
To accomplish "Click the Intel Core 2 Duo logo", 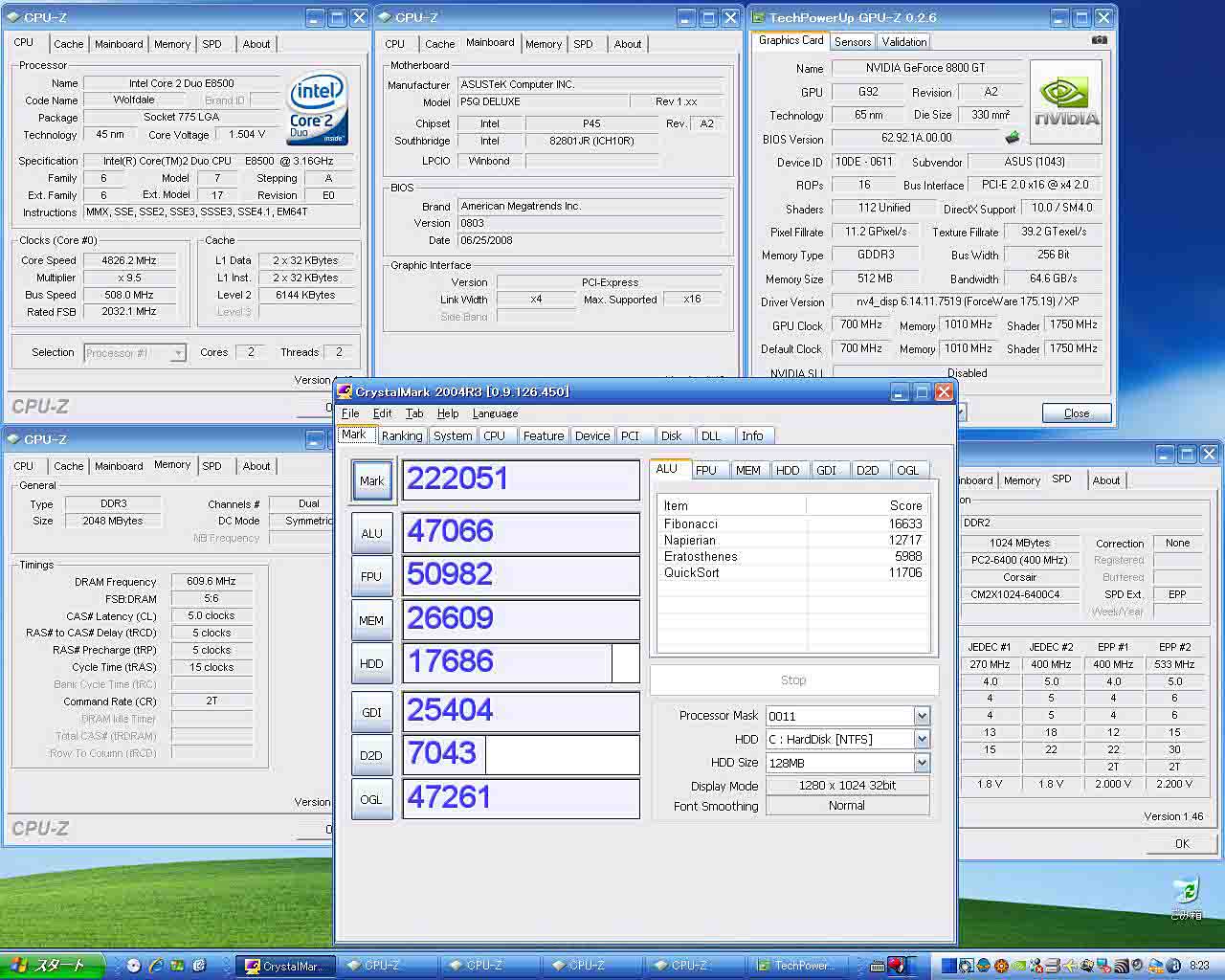I will [317, 109].
